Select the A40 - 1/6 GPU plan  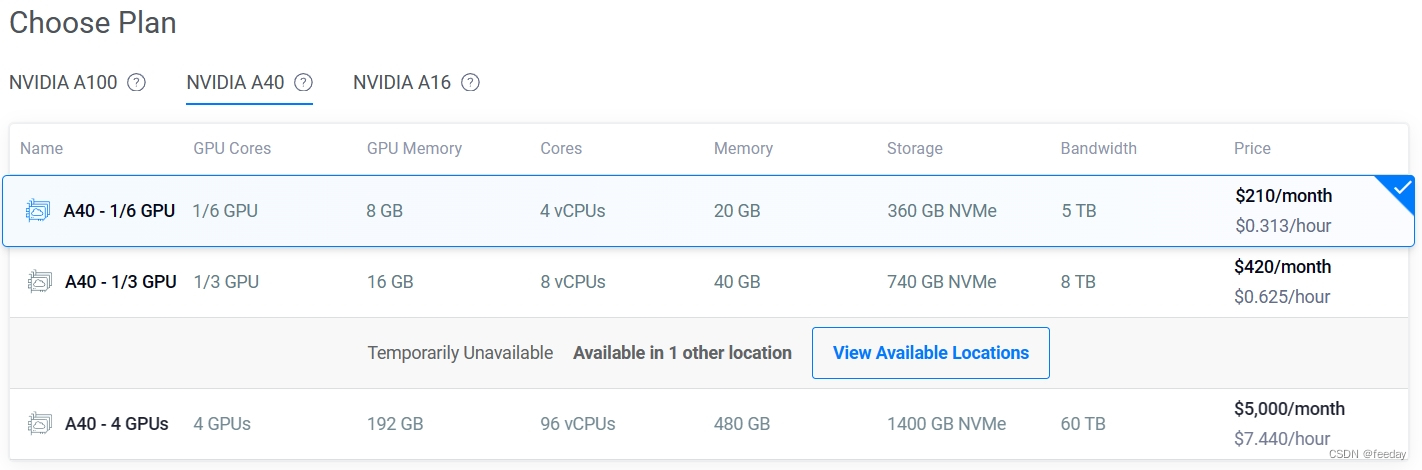click(x=119, y=211)
